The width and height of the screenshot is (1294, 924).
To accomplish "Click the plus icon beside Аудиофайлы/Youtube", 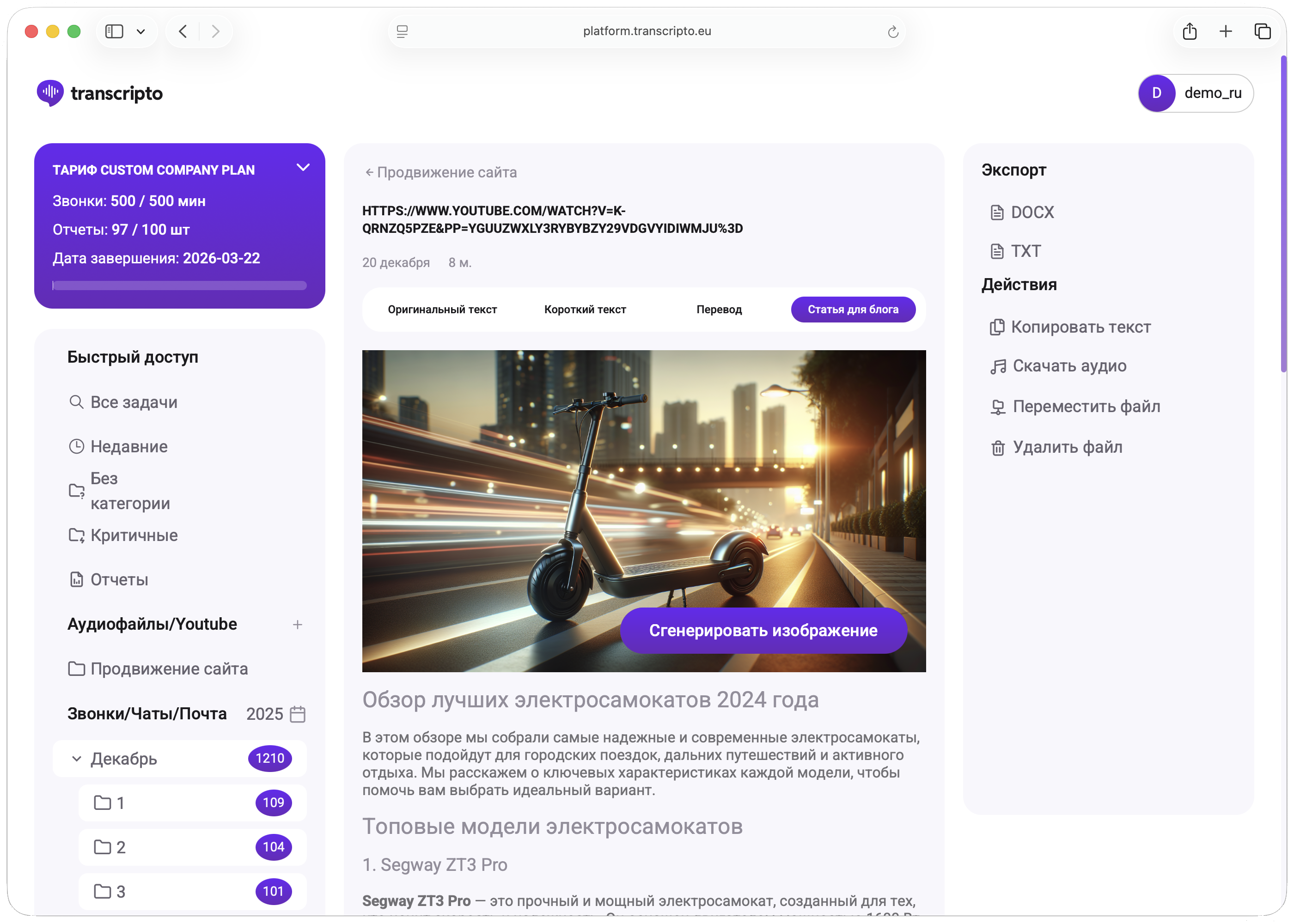I will [x=297, y=625].
